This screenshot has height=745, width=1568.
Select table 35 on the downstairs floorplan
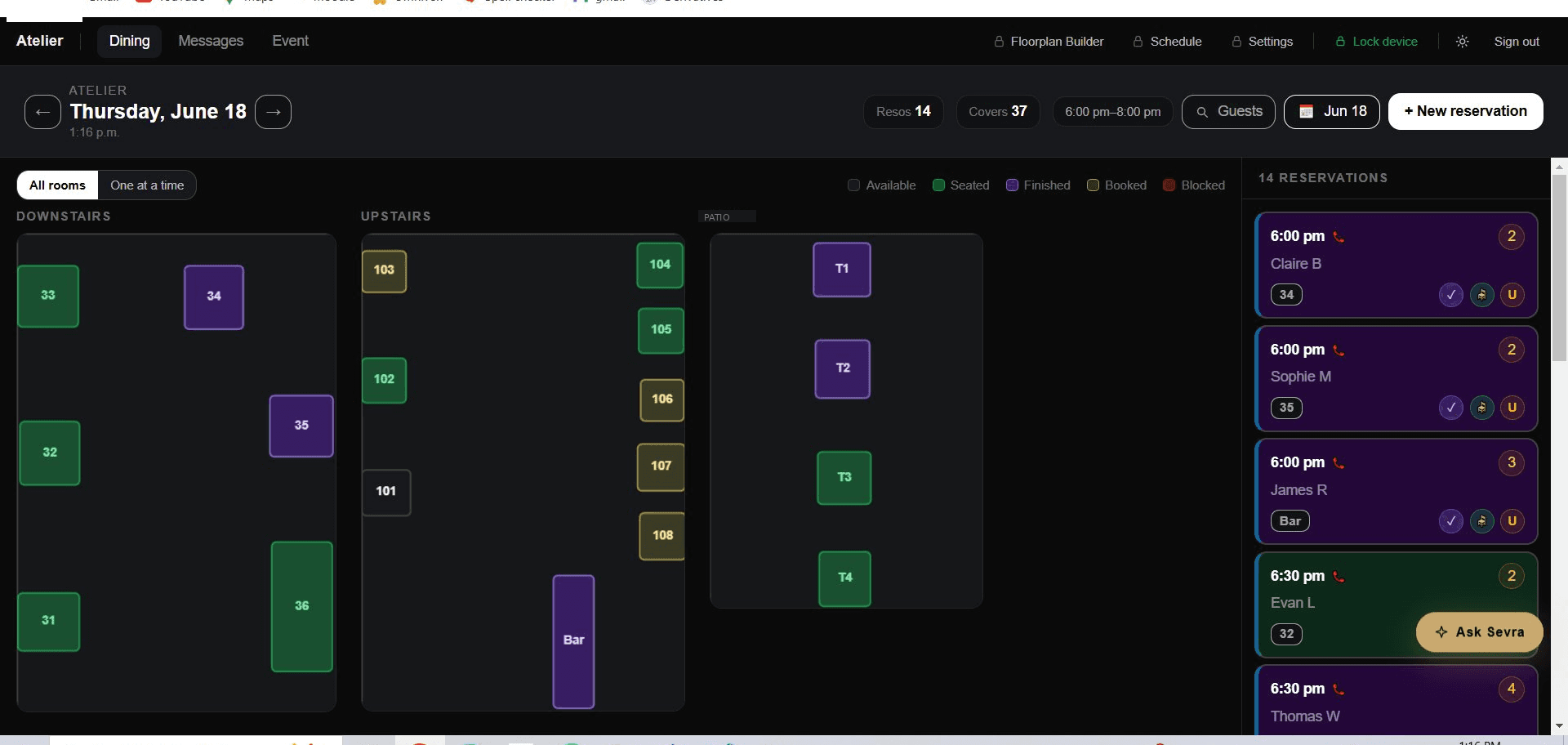tap(301, 425)
